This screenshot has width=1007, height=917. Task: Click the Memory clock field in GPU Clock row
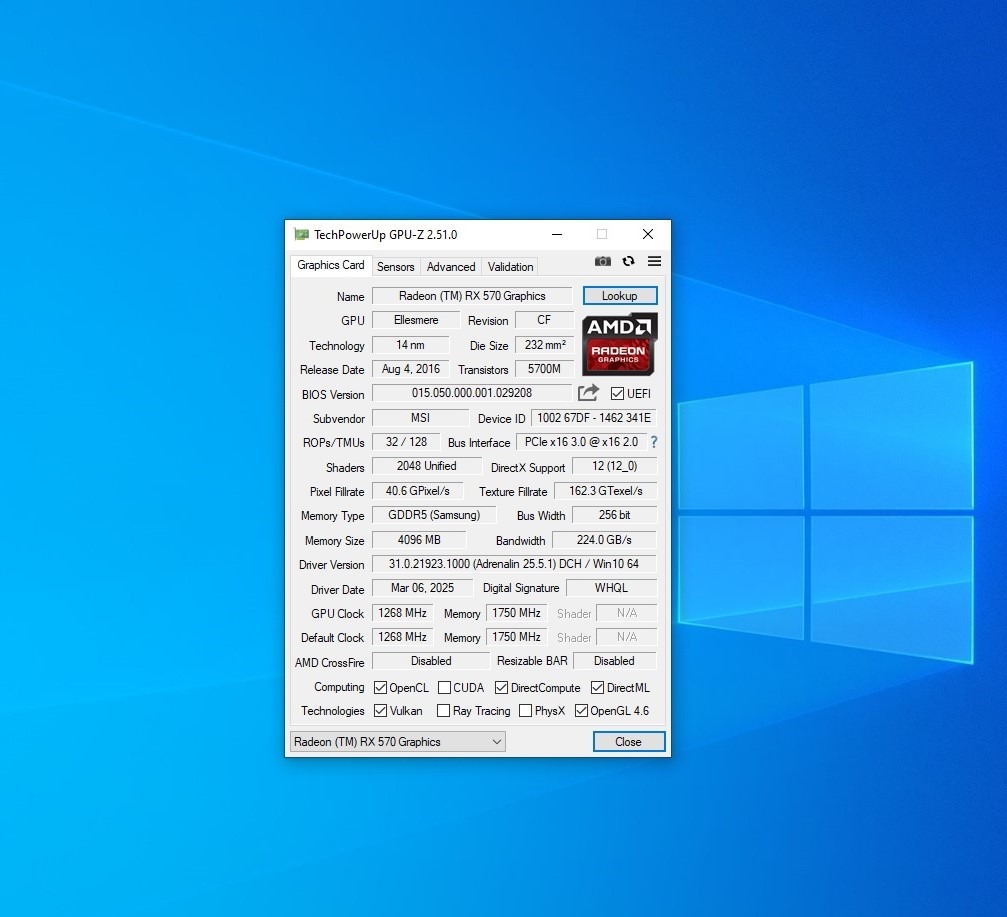click(516, 613)
